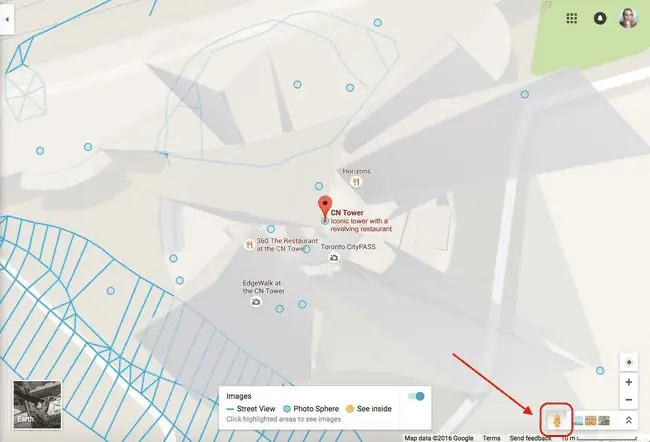The width and height of the screenshot is (650, 442).
Task: Expand the imagery strip double chevron
Action: point(628,420)
